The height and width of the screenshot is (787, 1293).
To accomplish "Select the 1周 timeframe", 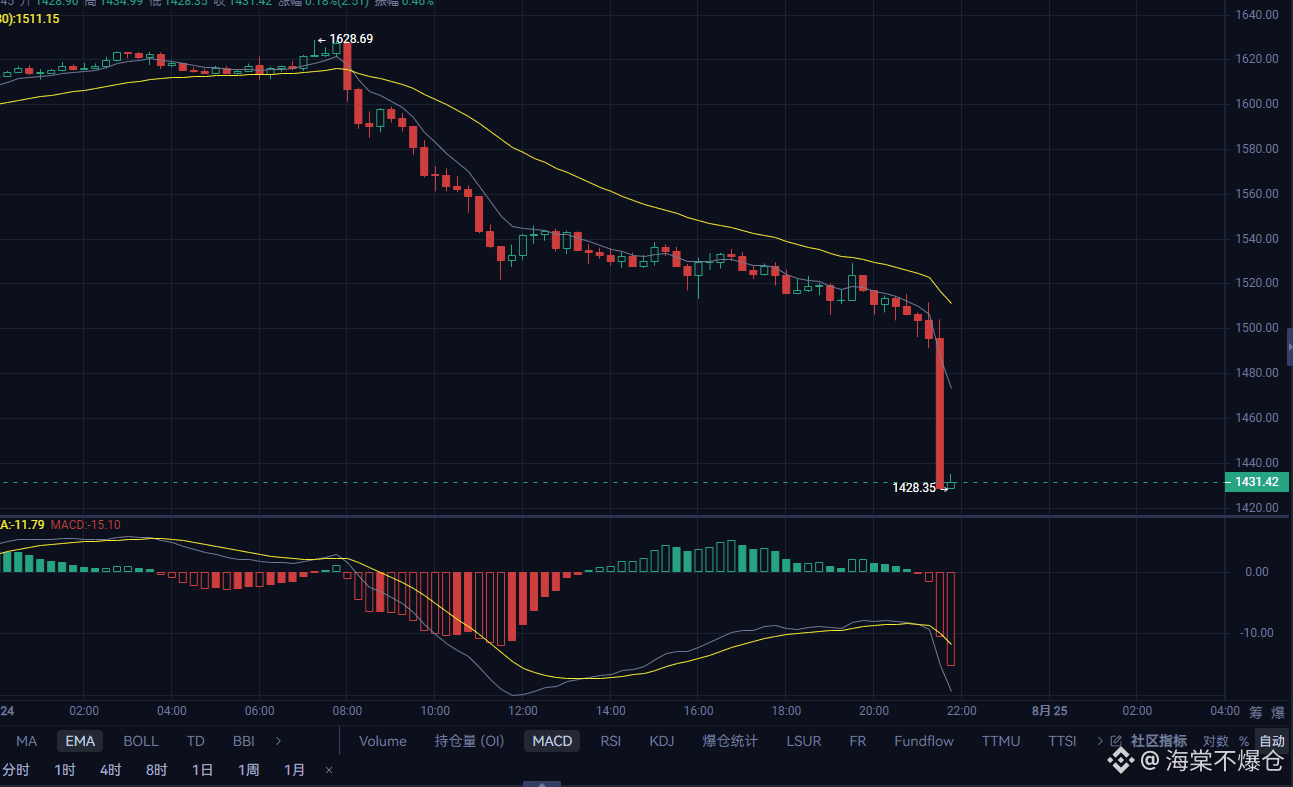I will [248, 770].
